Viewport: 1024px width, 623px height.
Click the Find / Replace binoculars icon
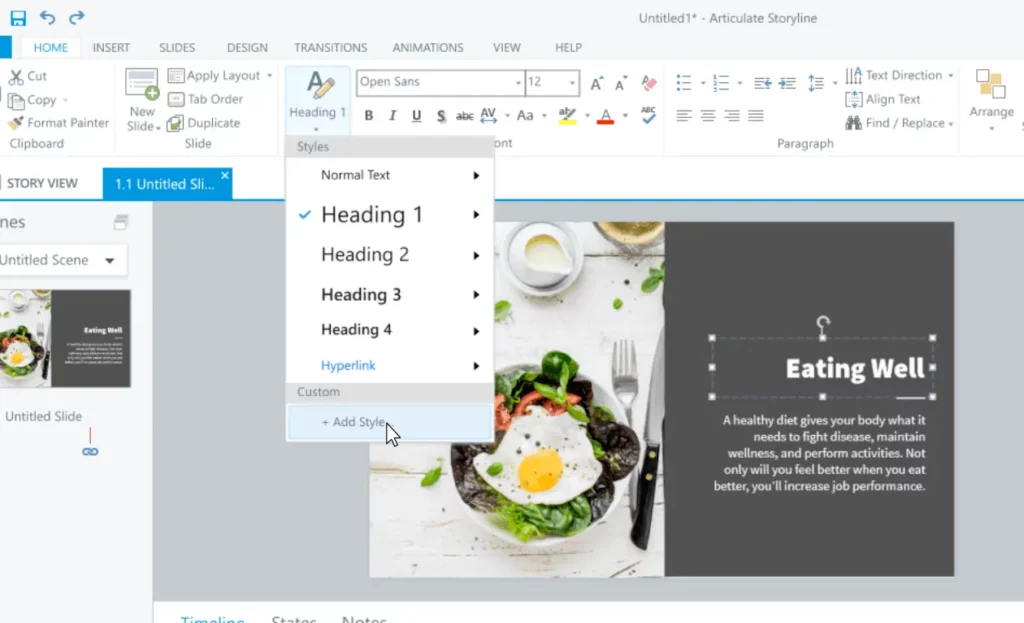pos(854,123)
